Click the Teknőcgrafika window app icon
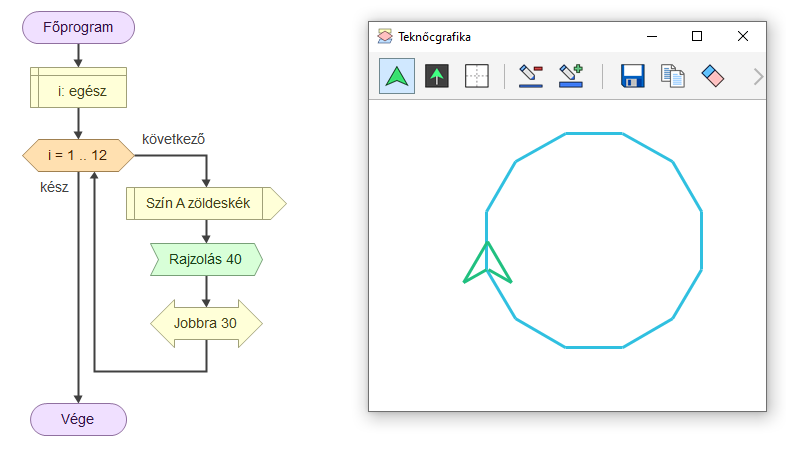Viewport: 786px width, 449px height. coord(385,36)
